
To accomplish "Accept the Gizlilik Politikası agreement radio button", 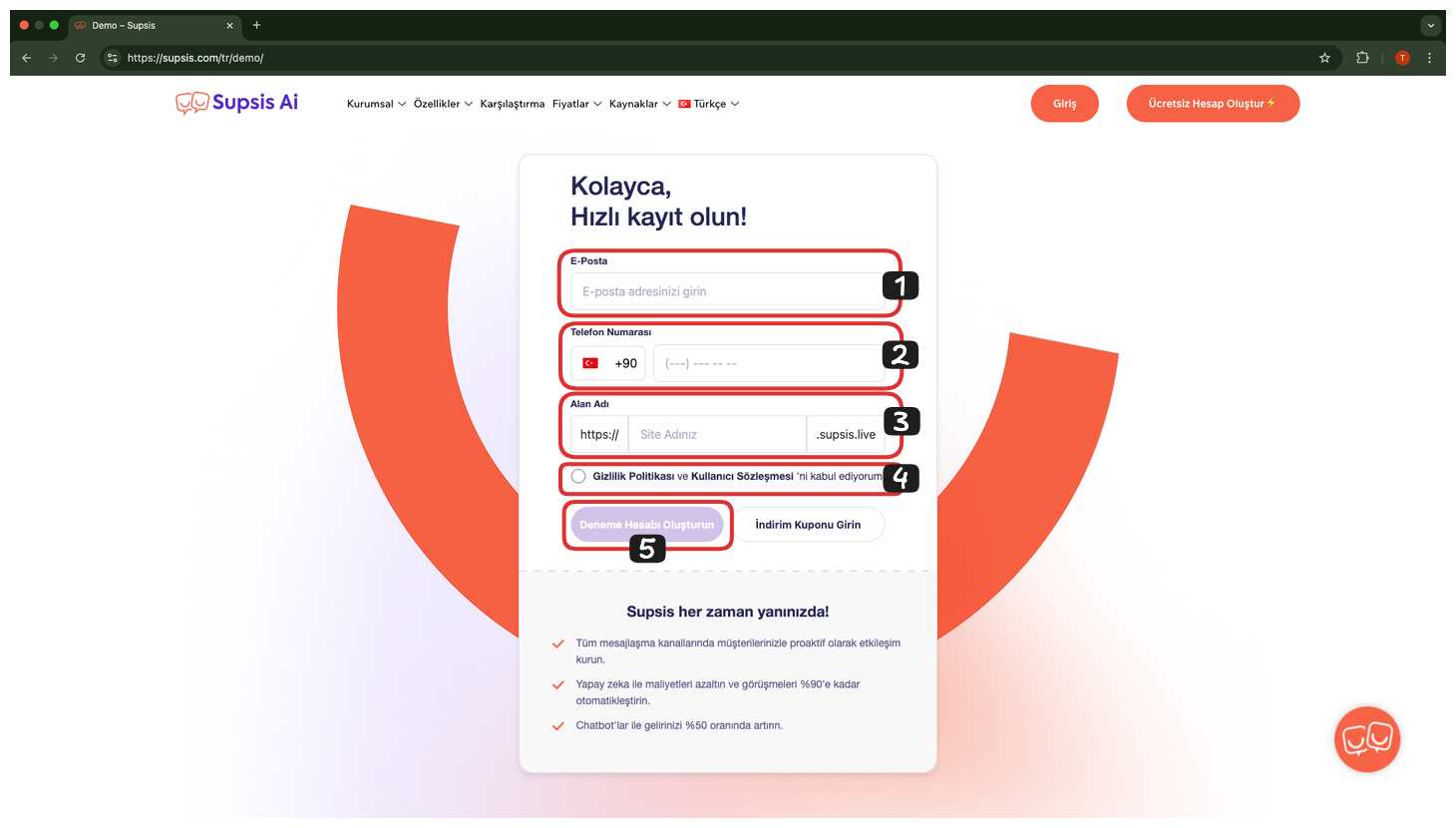I will 578,476.
